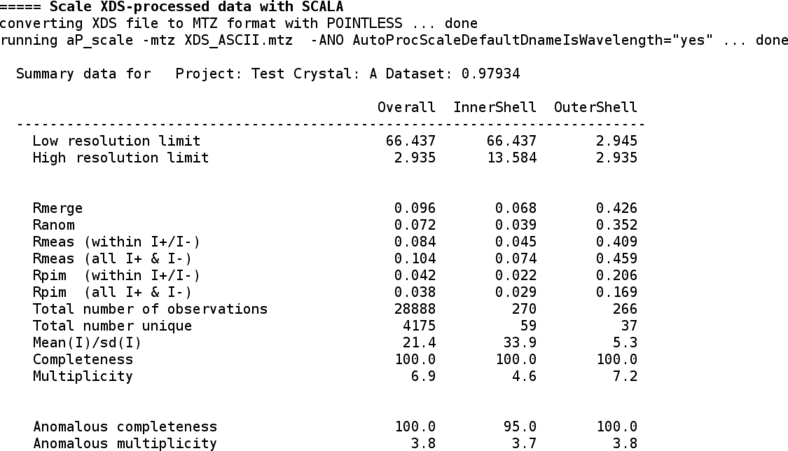Click the 'Overall' column header

click(406, 107)
